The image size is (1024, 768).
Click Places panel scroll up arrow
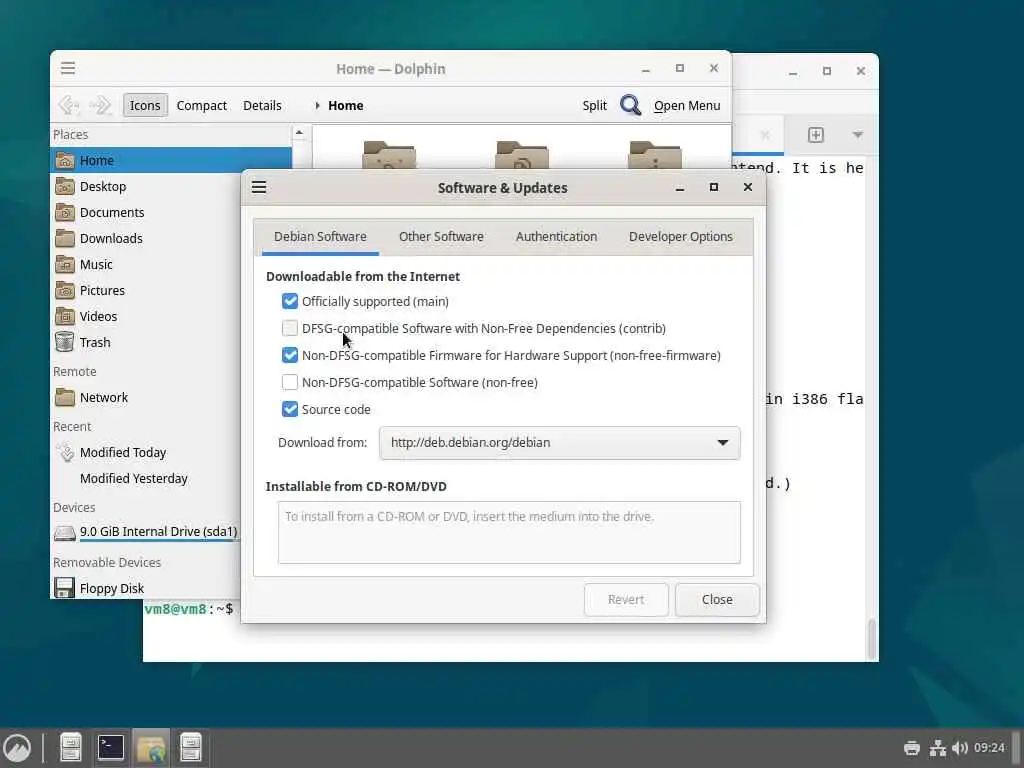pyautogui.click(x=299, y=133)
